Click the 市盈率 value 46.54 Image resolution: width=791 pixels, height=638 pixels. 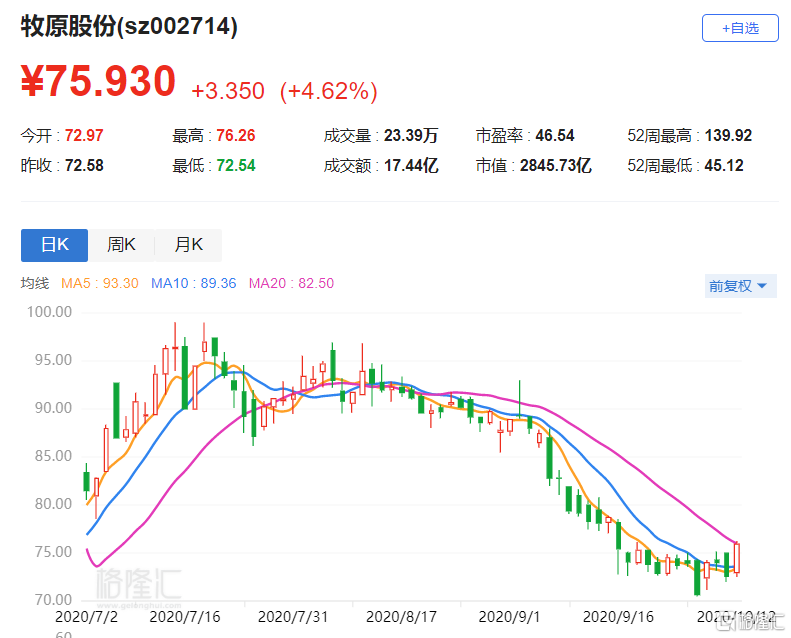pos(554,135)
